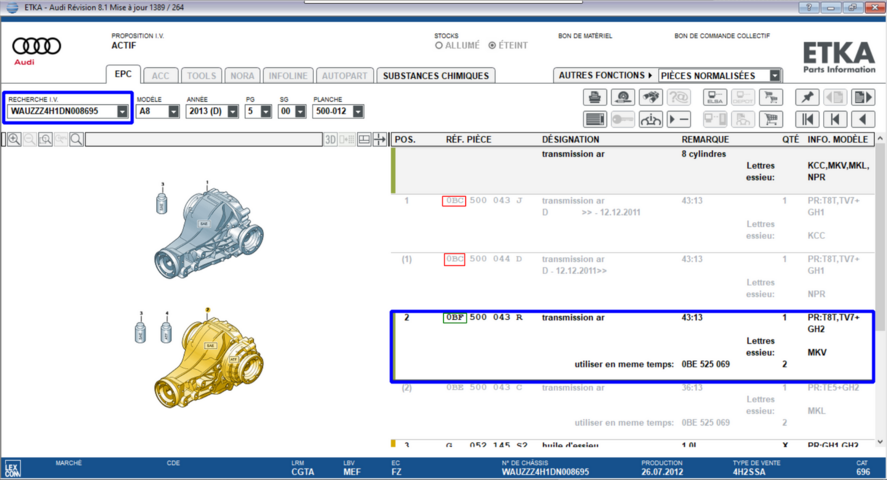Viewport: 887px width, 480px height.
Task: Click the arrow-dash collapse icon
Action: pyautogui.click(x=679, y=119)
